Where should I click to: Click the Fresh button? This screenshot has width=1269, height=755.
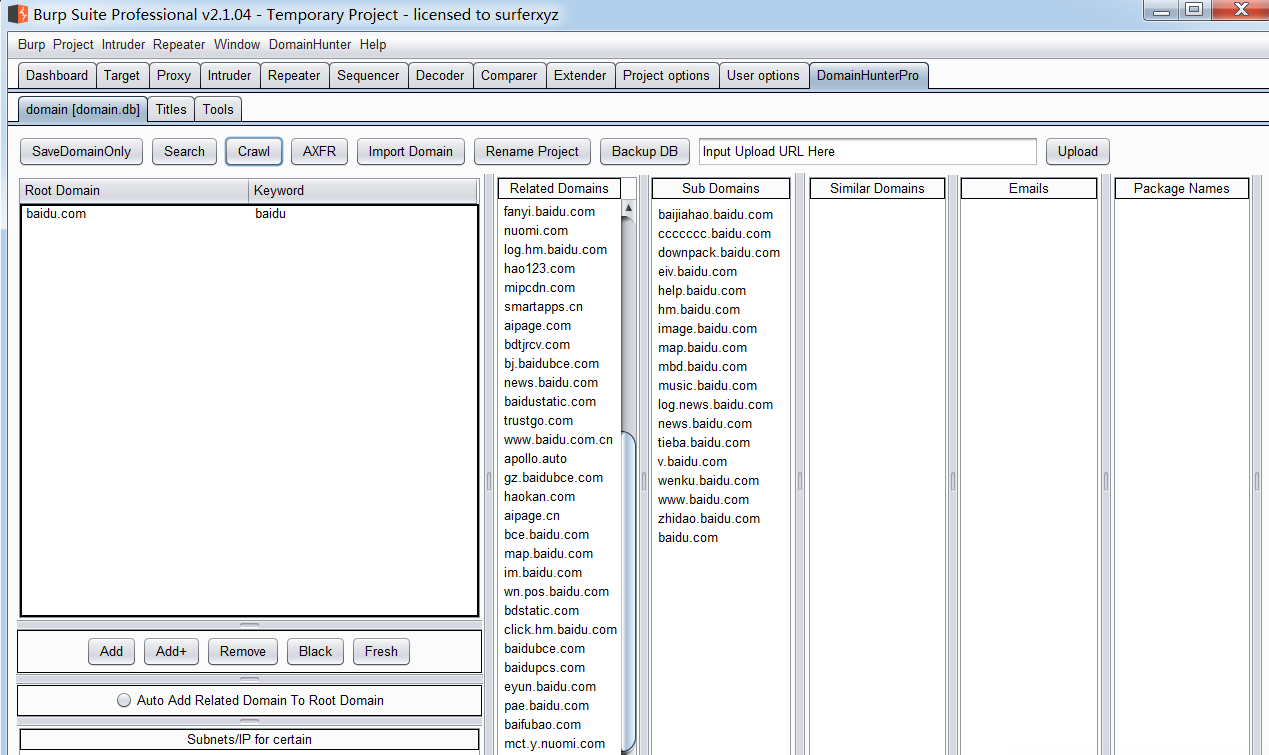[381, 651]
